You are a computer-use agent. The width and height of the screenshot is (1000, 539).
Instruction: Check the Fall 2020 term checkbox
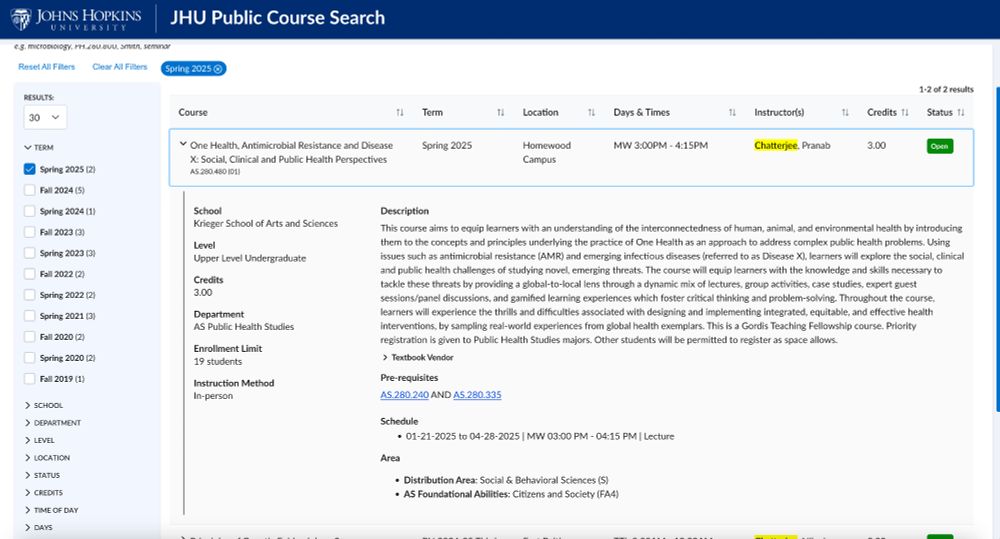(x=29, y=337)
